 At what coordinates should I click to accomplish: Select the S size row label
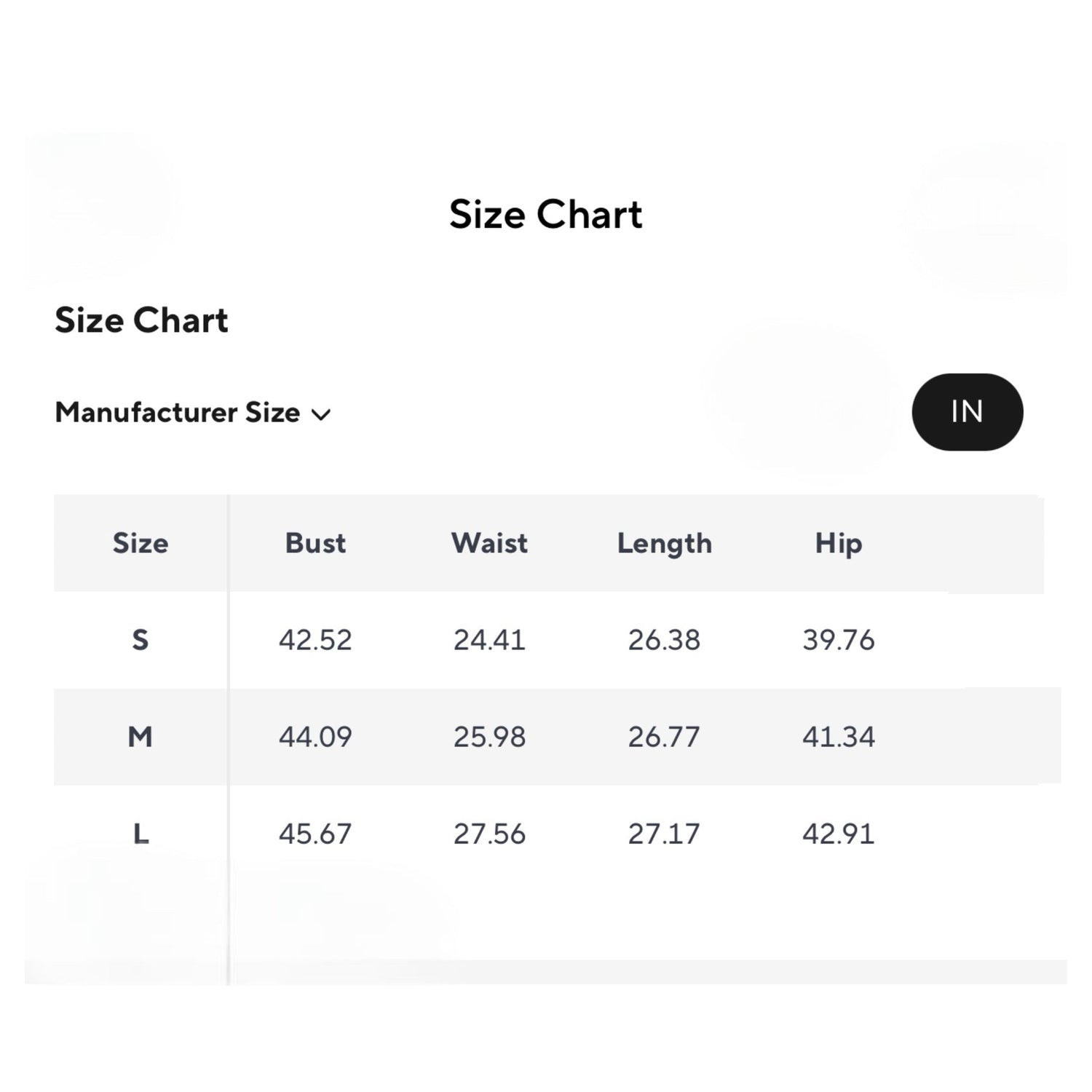click(141, 640)
